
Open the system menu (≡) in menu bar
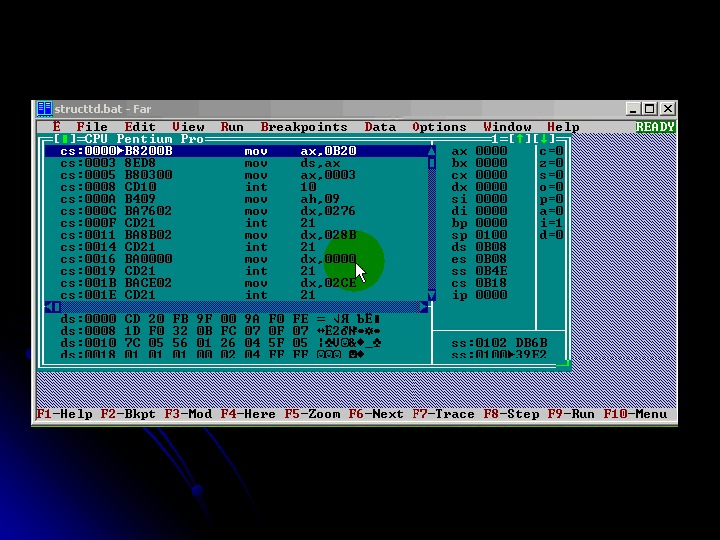click(56, 126)
